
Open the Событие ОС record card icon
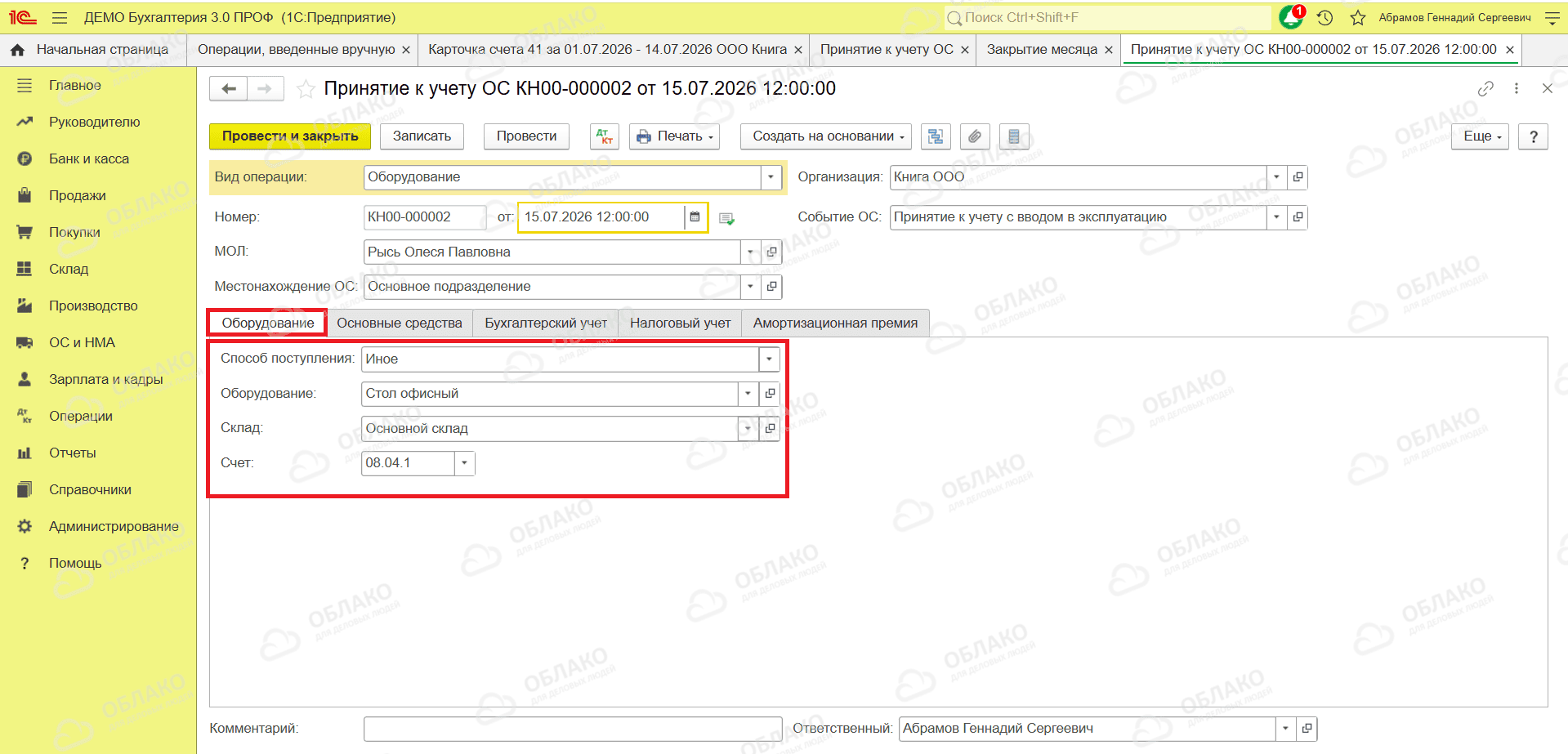point(1298,217)
